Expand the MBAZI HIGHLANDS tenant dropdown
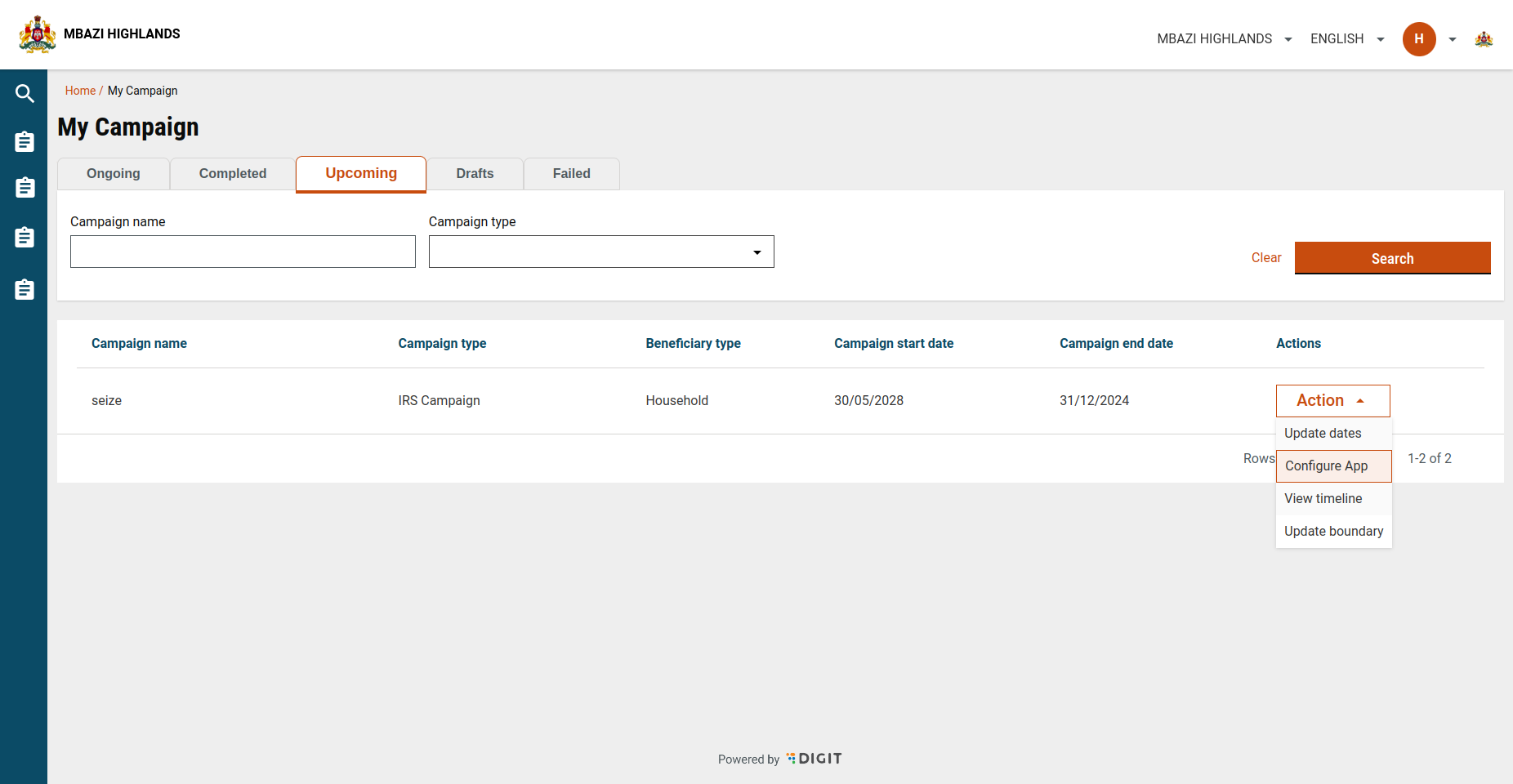The height and width of the screenshot is (784, 1513). point(1224,39)
